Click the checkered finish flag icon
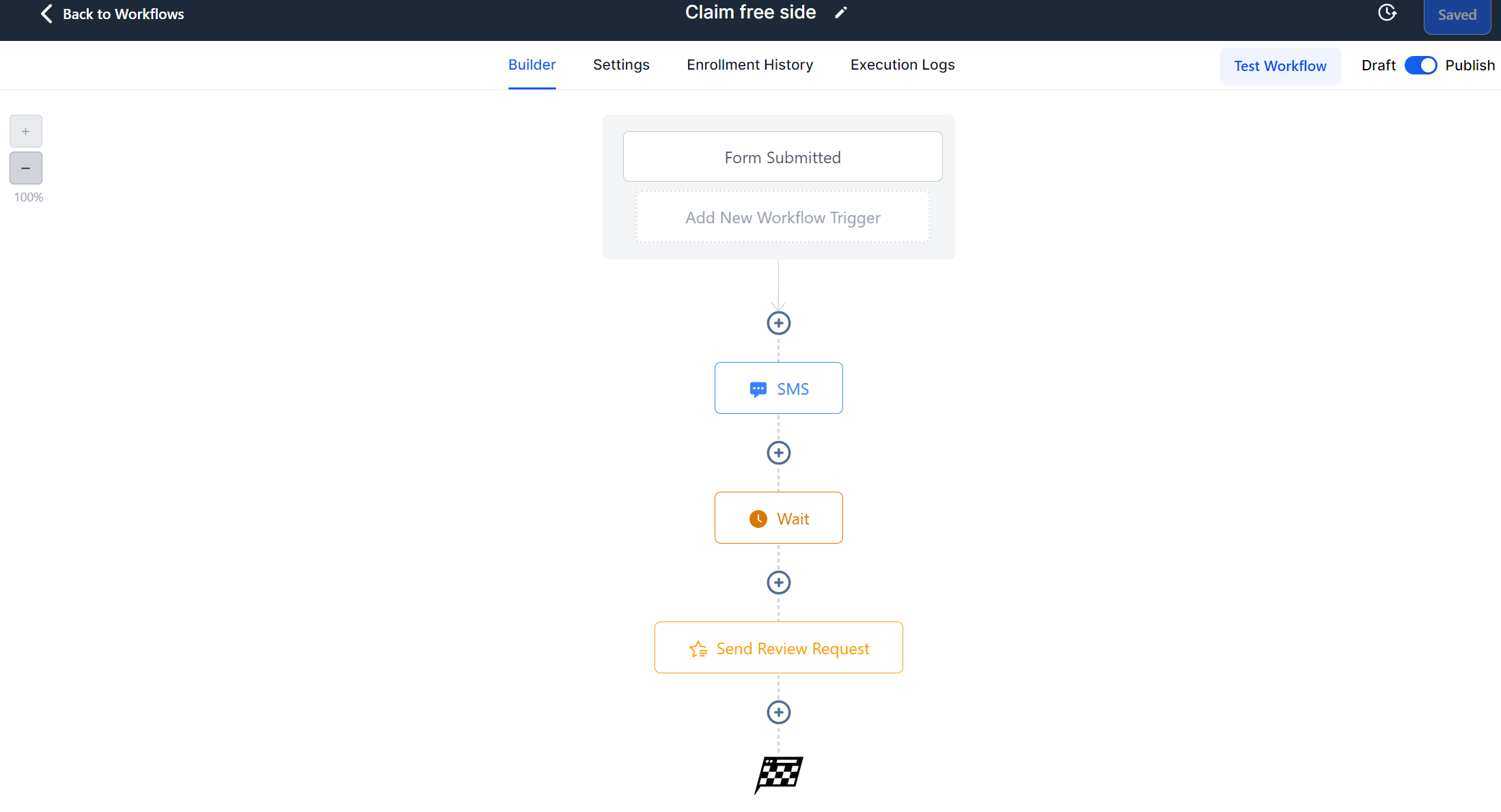Viewport: 1501px width, 812px height. point(779,774)
